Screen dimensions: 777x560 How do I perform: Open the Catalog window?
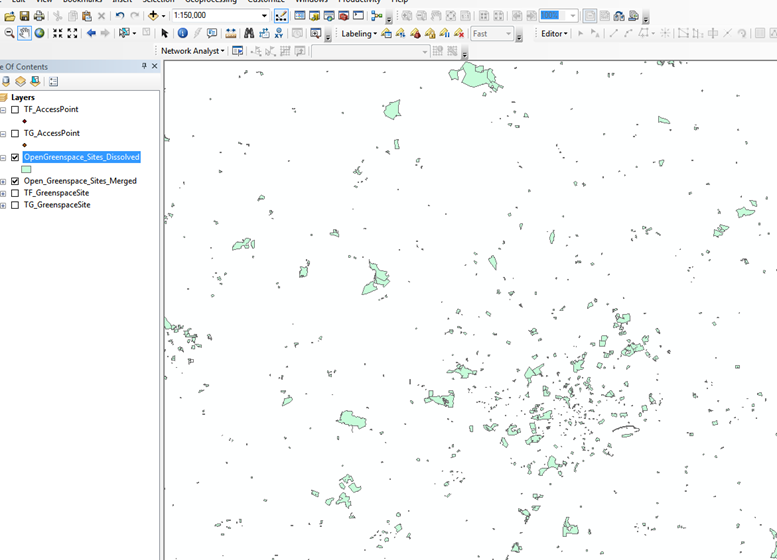(314, 16)
